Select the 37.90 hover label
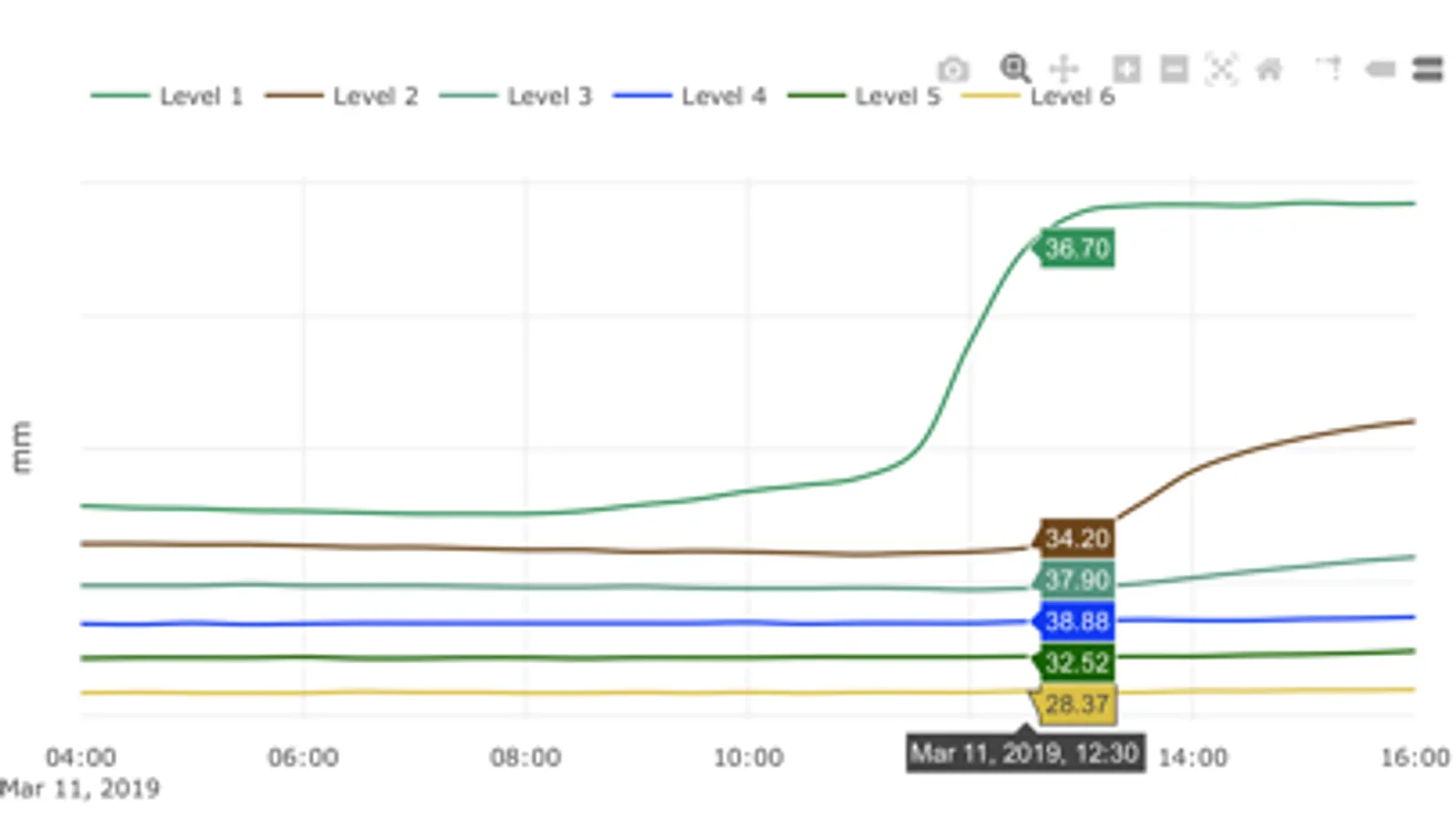The width and height of the screenshot is (1456, 820). 1074,579
